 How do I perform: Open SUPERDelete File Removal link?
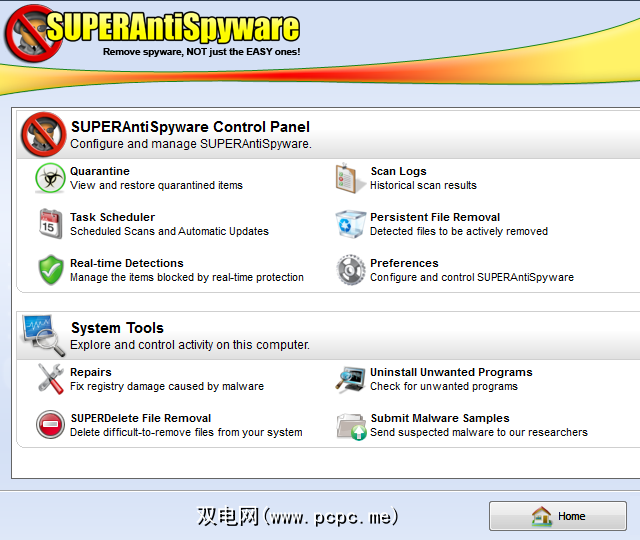coord(141,418)
